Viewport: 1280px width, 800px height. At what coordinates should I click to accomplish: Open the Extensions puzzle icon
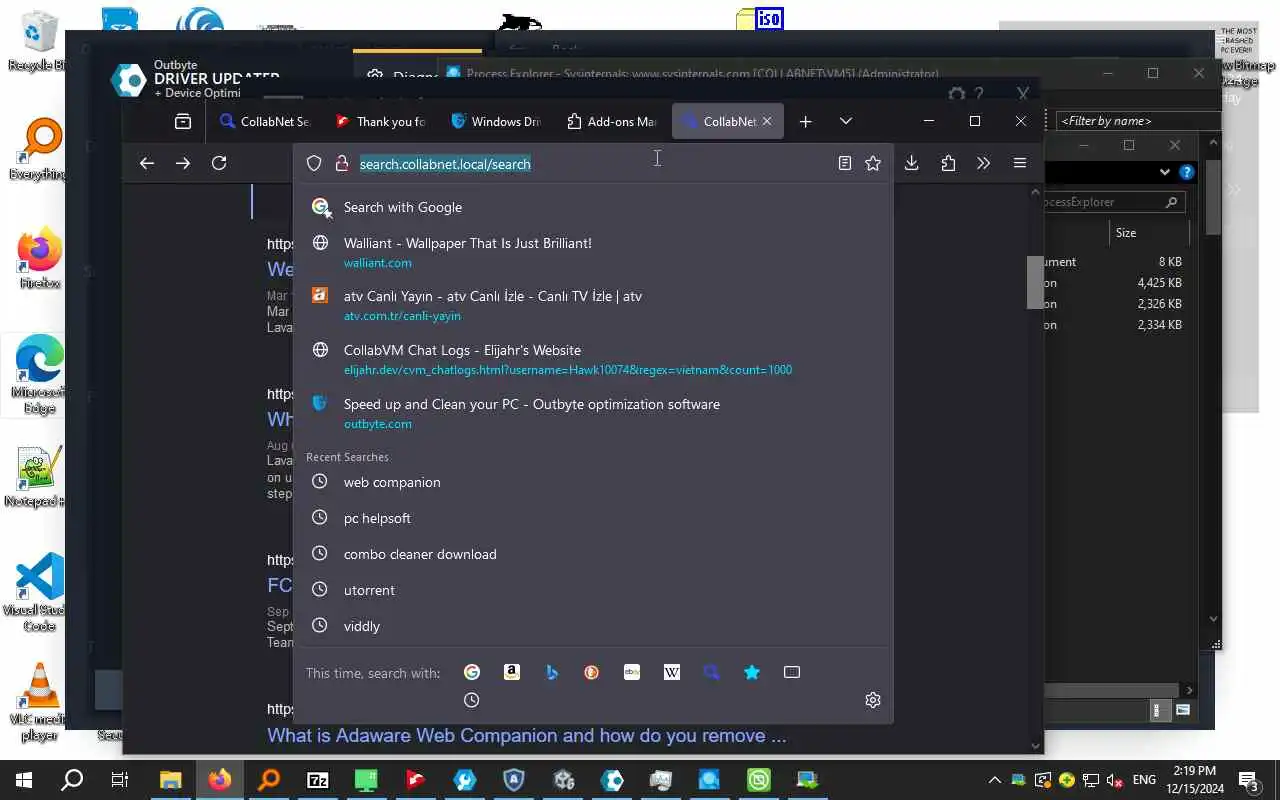click(948, 163)
